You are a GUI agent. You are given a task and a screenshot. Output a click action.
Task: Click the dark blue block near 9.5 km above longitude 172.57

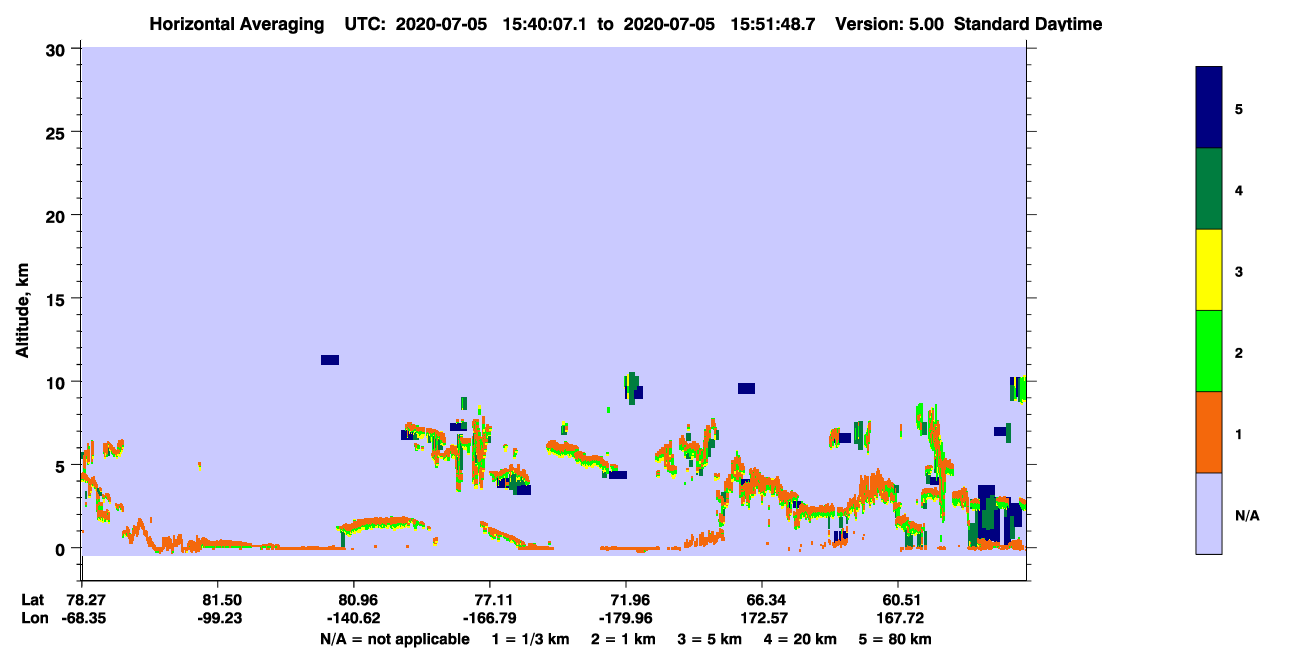746,388
